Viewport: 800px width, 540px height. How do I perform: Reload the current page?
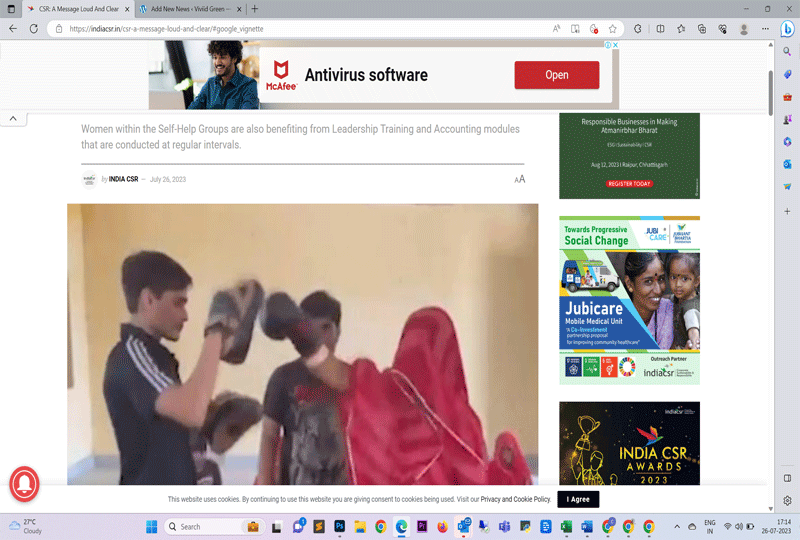coord(34,29)
